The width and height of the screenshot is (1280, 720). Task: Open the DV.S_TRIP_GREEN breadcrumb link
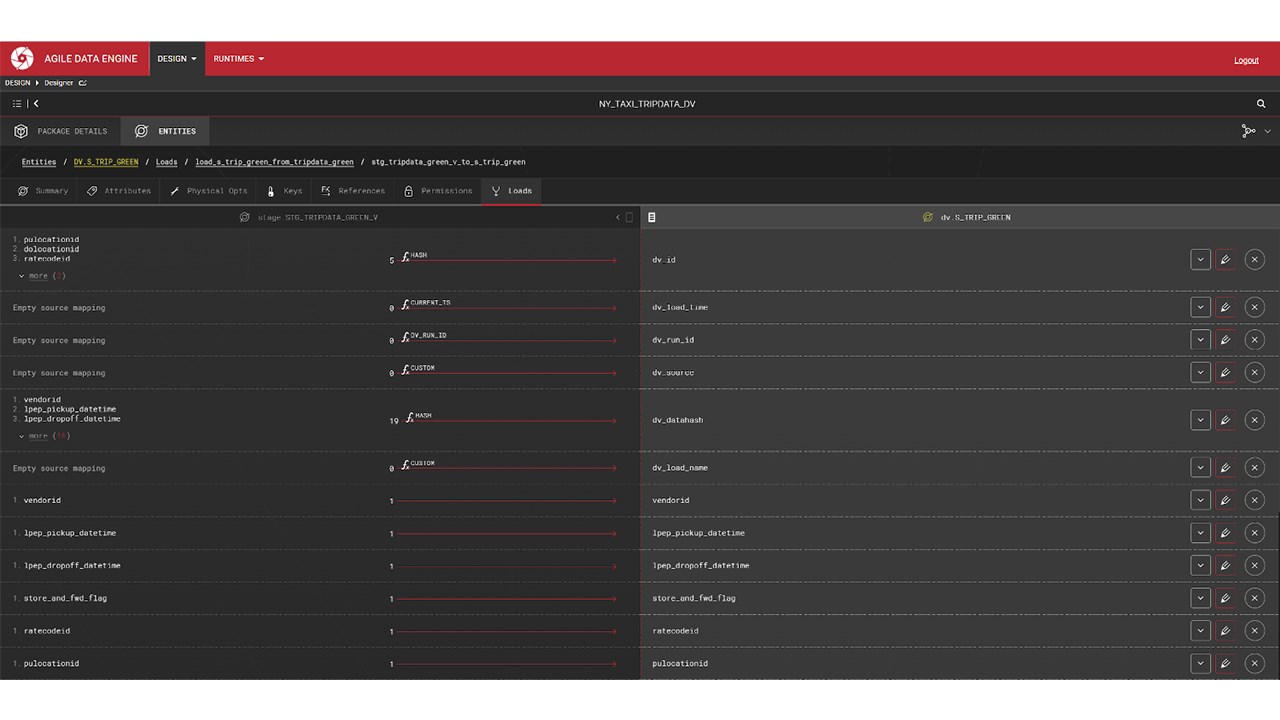point(105,161)
